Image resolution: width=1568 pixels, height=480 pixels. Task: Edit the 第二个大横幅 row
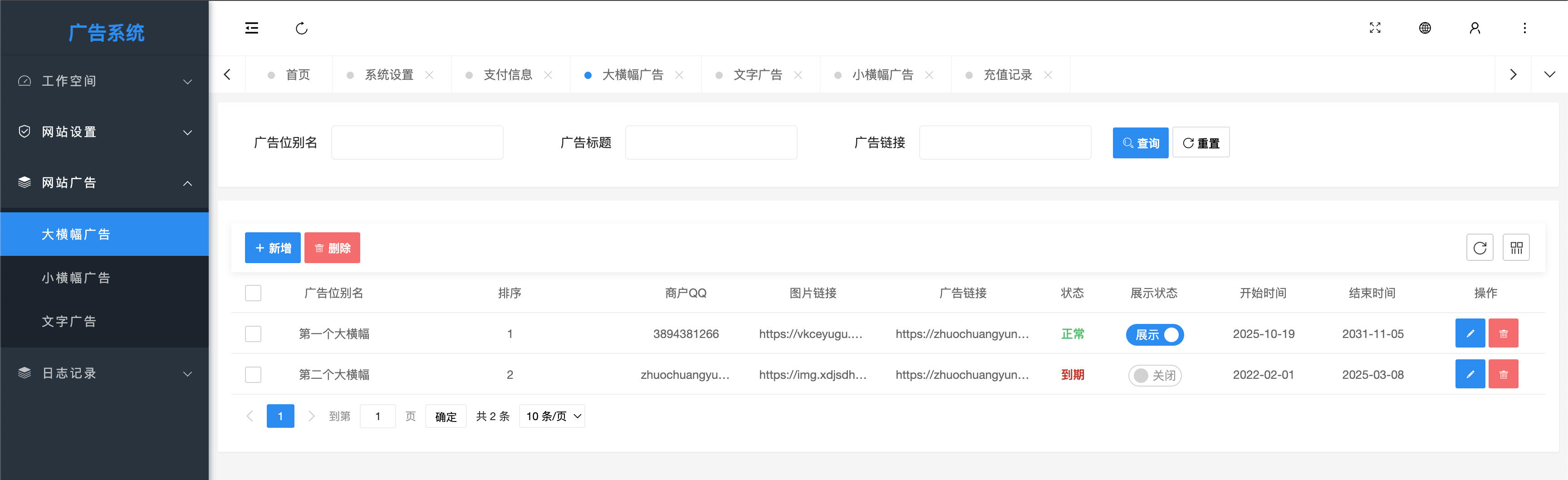[1470, 374]
